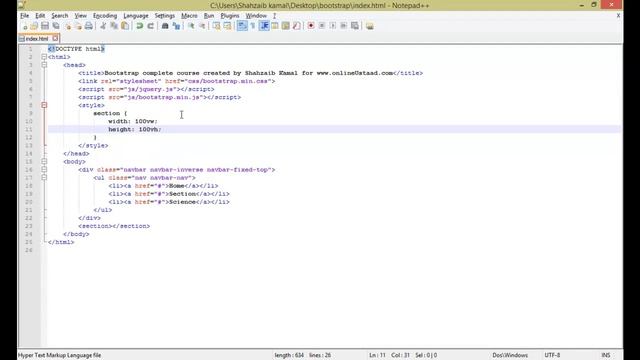Click the Paste clipboard icon

[125, 26]
